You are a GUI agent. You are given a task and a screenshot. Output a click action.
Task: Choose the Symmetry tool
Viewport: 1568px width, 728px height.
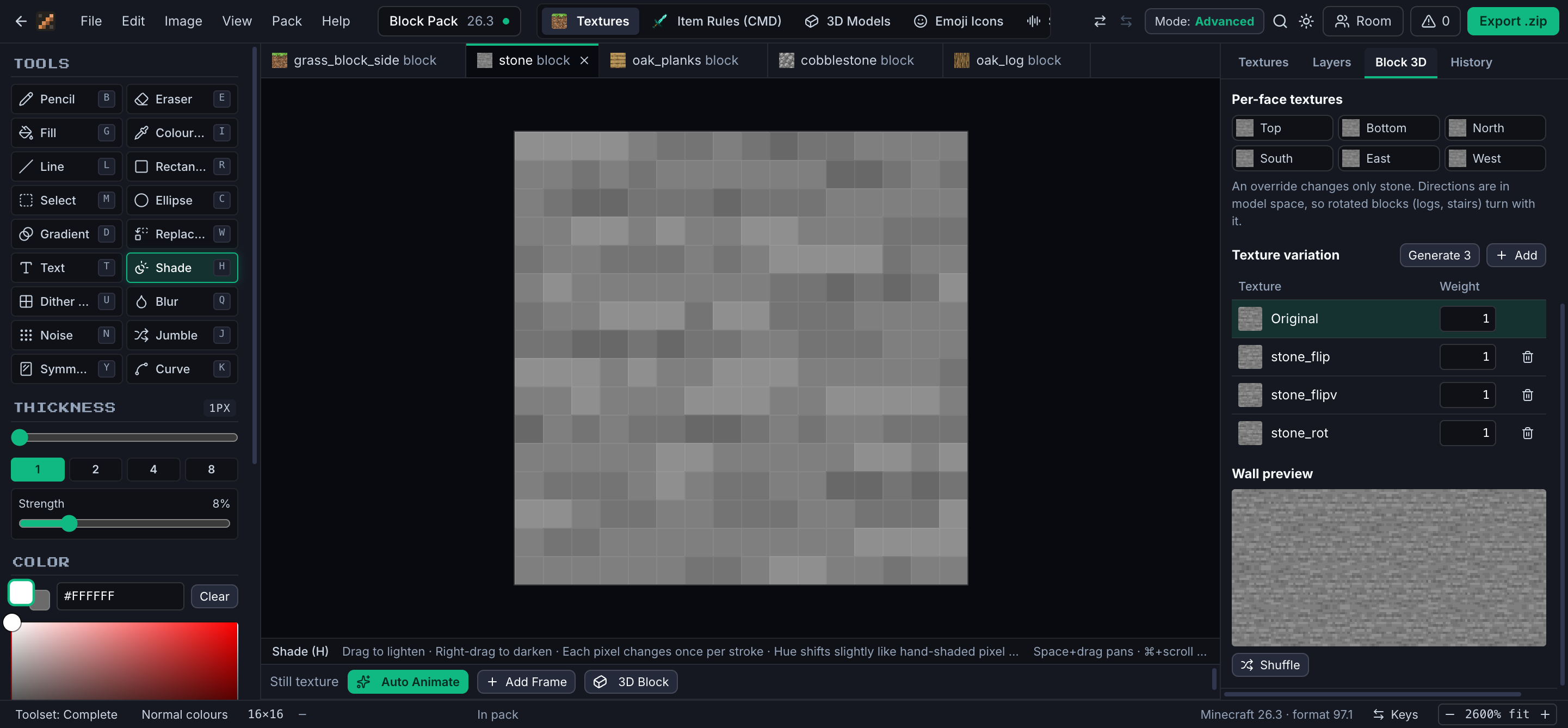(66, 369)
